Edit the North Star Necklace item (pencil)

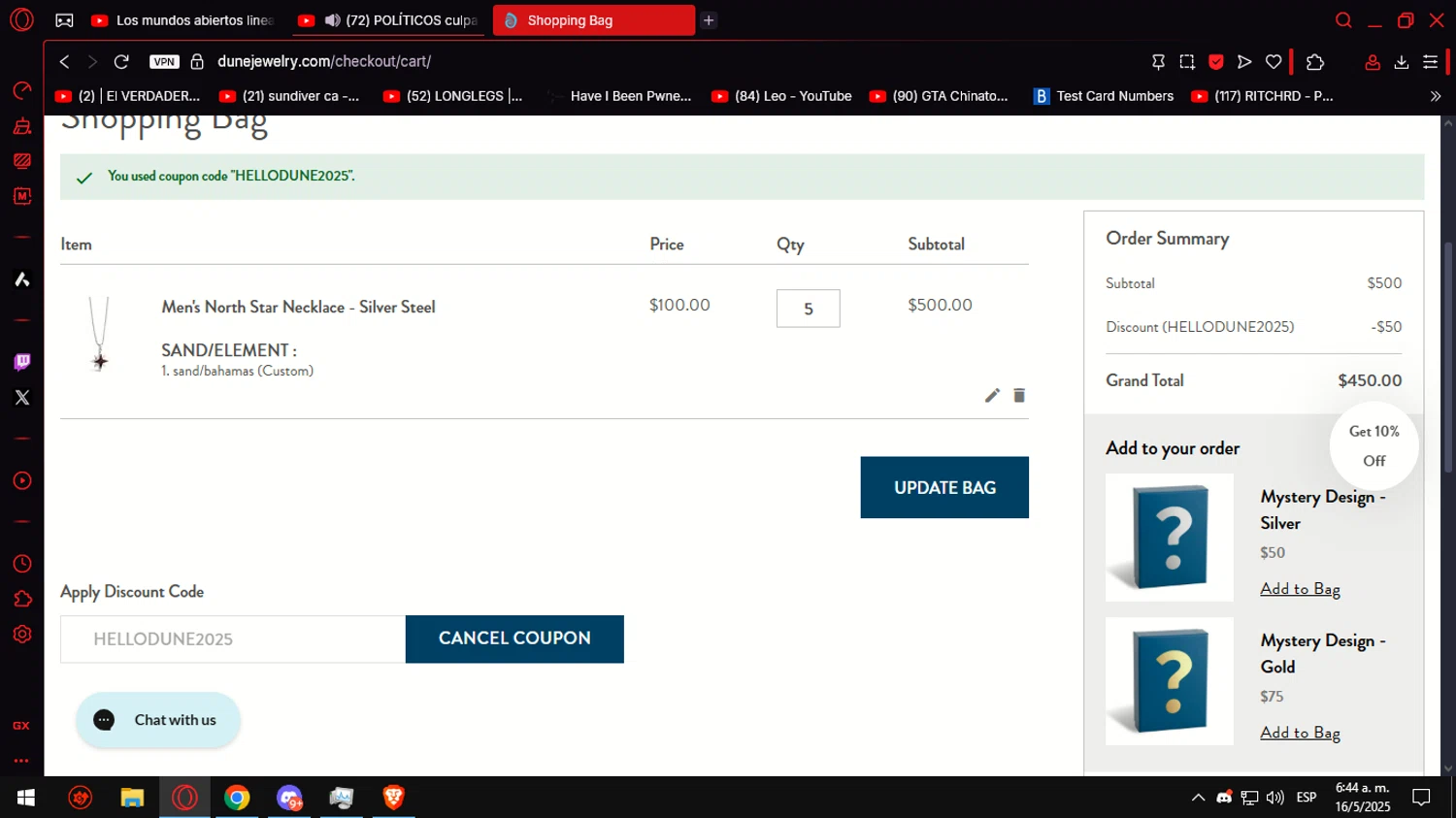coord(992,395)
